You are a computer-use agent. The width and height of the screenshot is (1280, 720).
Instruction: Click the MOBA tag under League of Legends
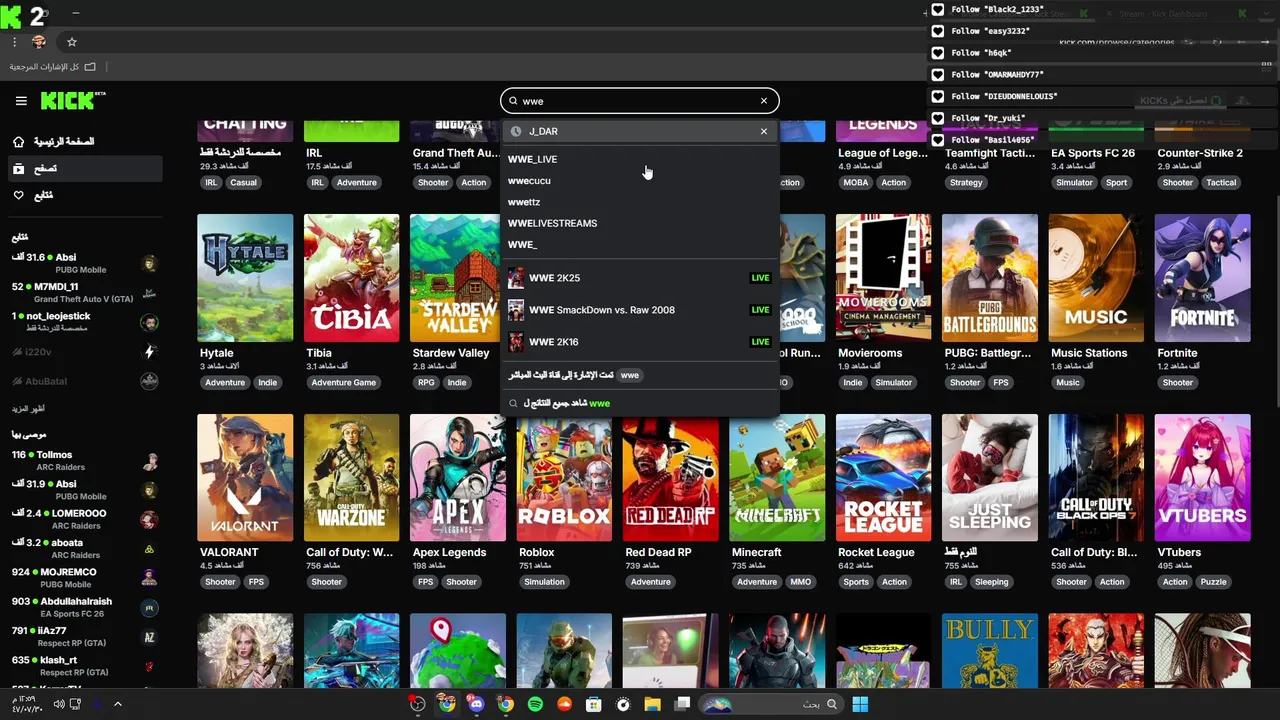click(x=855, y=183)
